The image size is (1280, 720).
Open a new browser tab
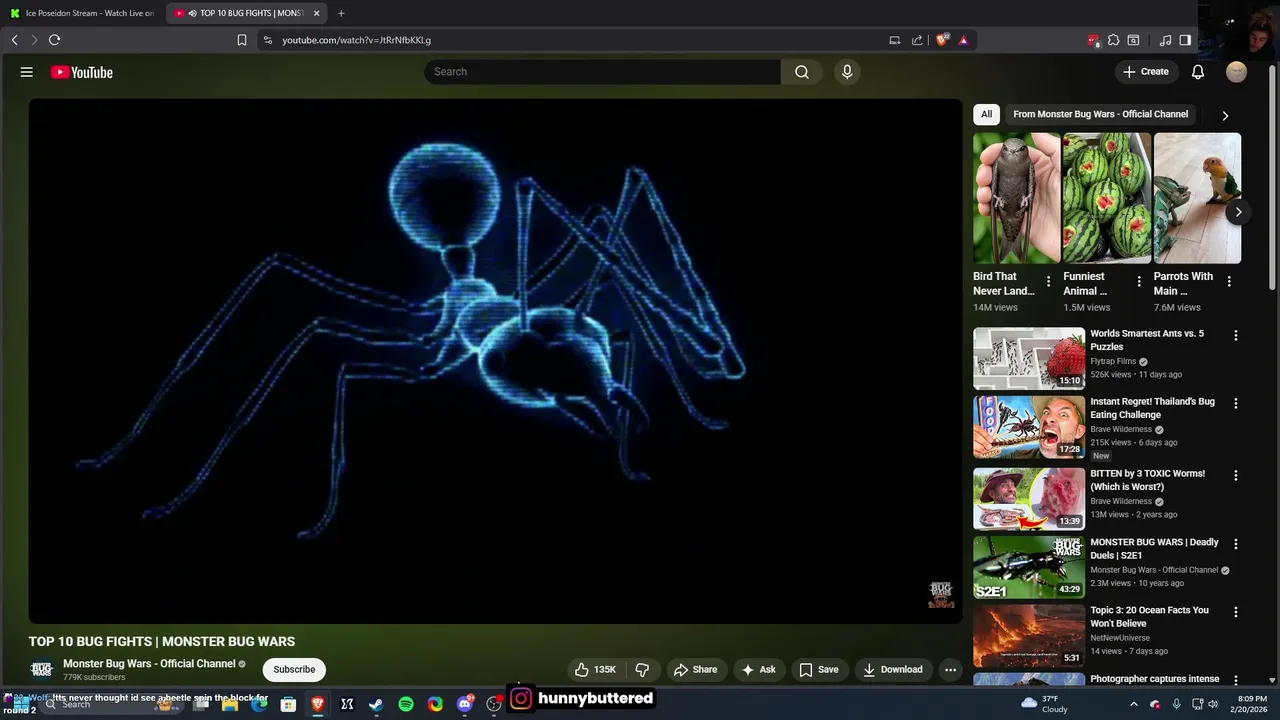[x=341, y=13]
